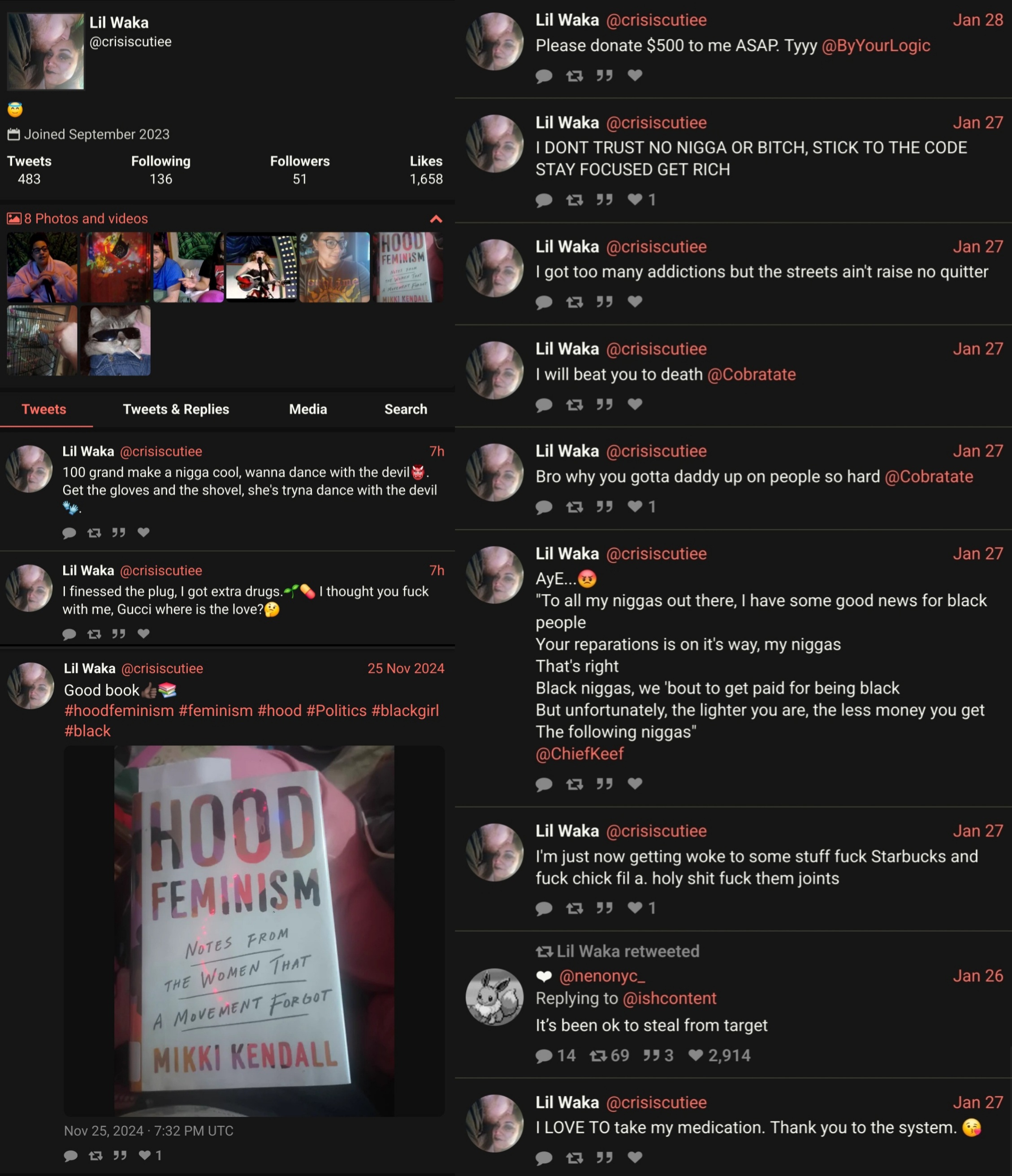Open the Media tab
Screen dimensions: 1012x1176
coord(308,409)
